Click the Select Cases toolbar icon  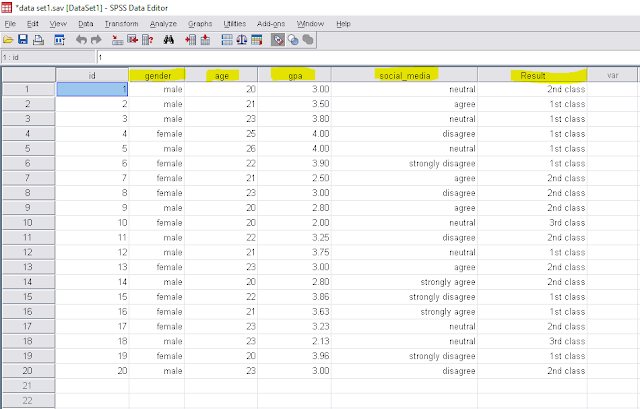(257, 40)
